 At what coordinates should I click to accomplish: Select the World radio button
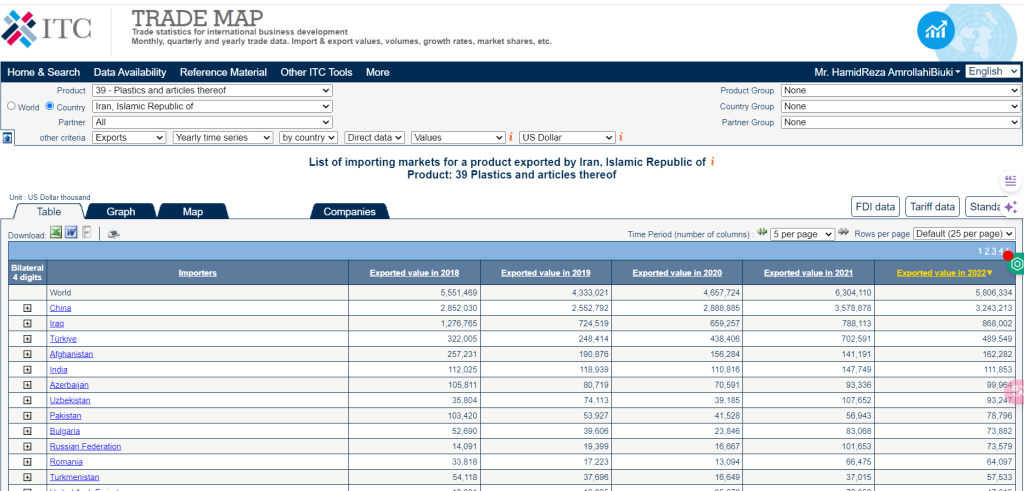tap(10, 106)
